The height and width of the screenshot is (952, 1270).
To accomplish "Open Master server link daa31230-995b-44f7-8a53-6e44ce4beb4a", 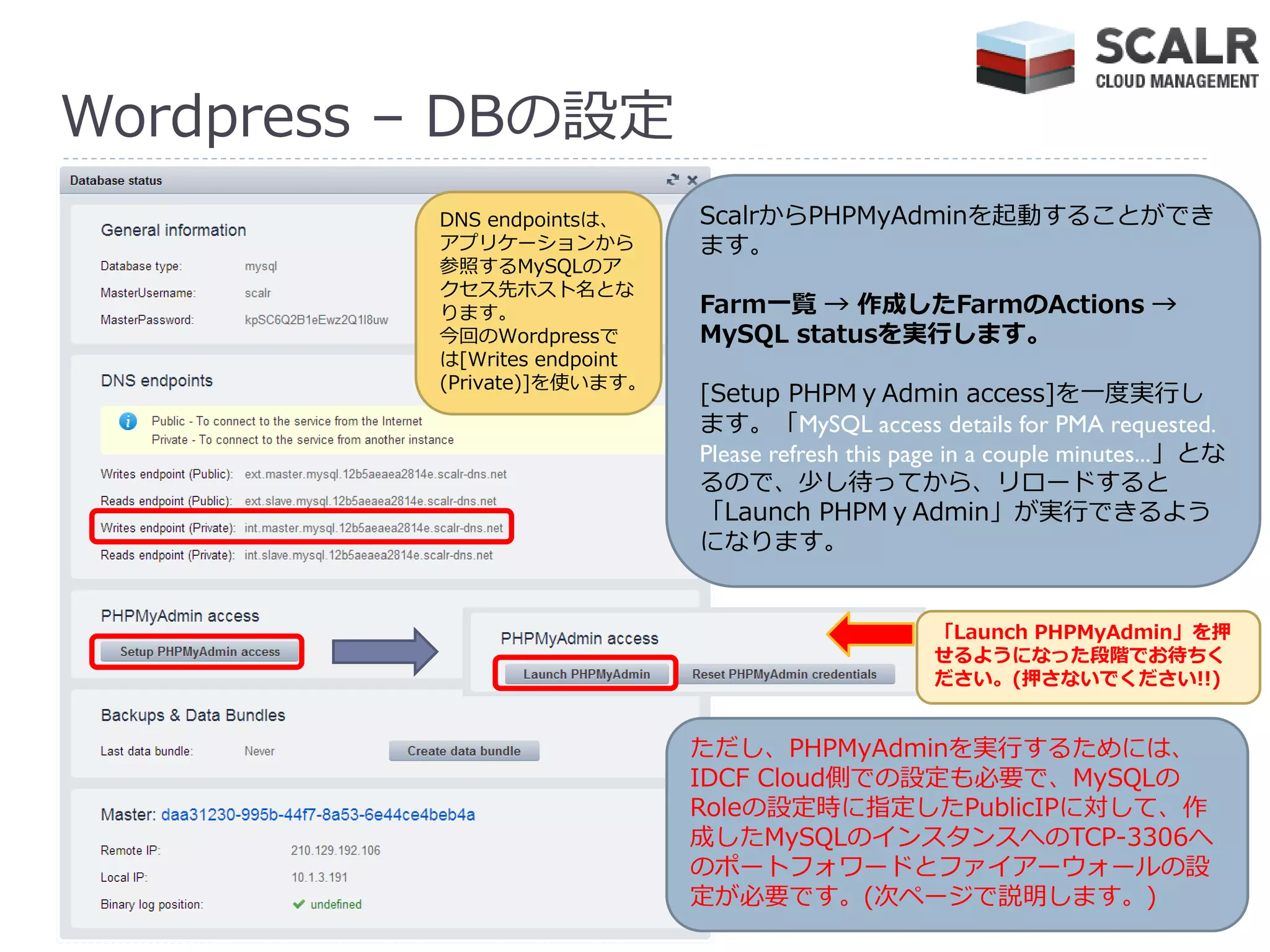I will 318,814.
